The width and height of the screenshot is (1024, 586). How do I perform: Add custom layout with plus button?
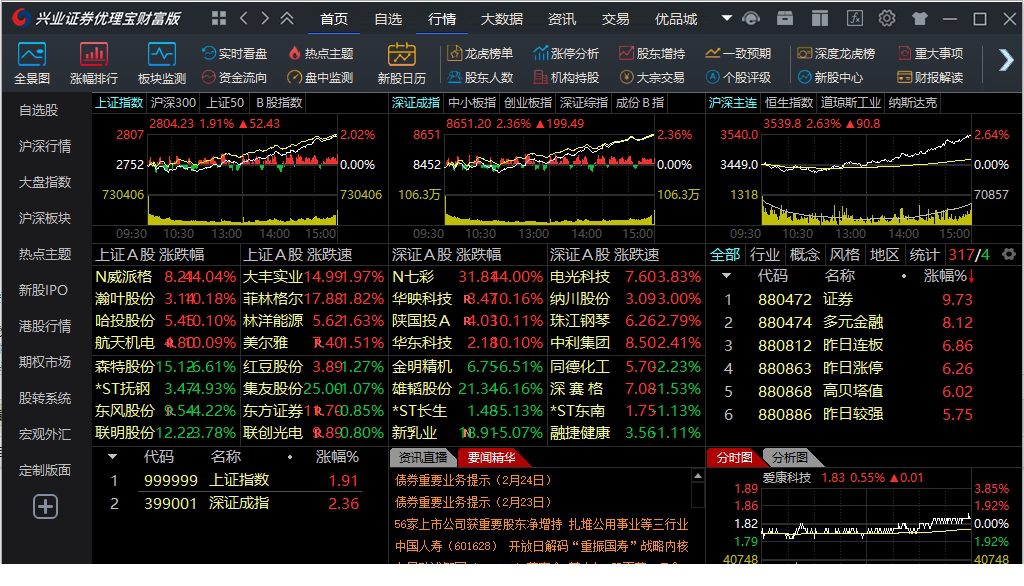click(46, 506)
